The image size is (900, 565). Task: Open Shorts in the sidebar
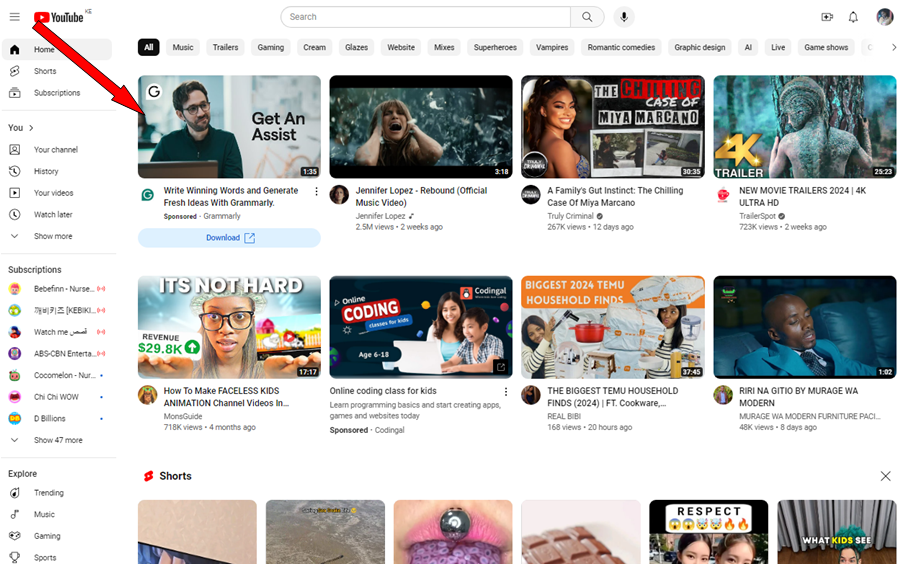[x=57, y=71]
